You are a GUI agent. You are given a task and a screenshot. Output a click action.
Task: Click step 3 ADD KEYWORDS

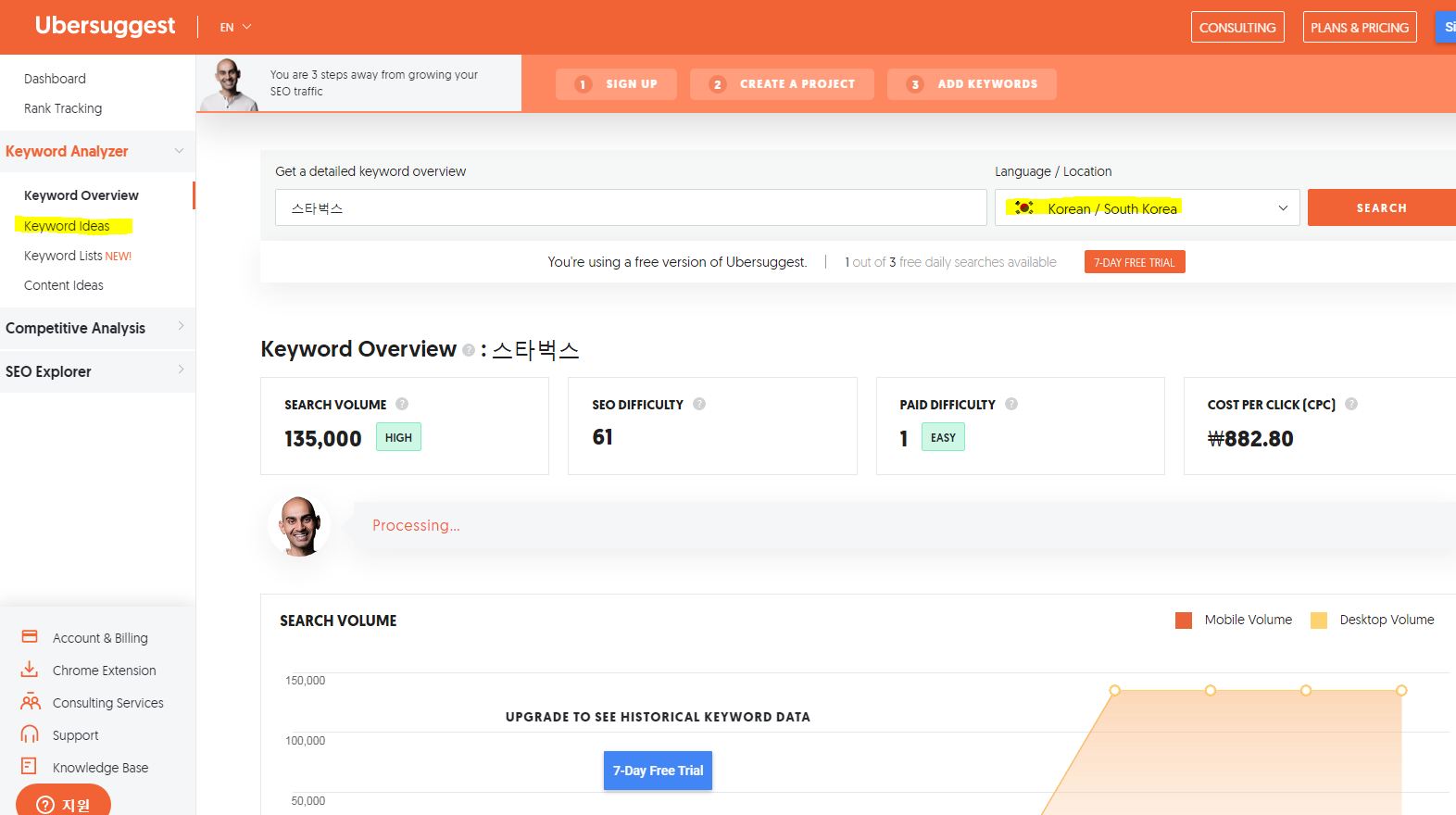click(x=972, y=84)
